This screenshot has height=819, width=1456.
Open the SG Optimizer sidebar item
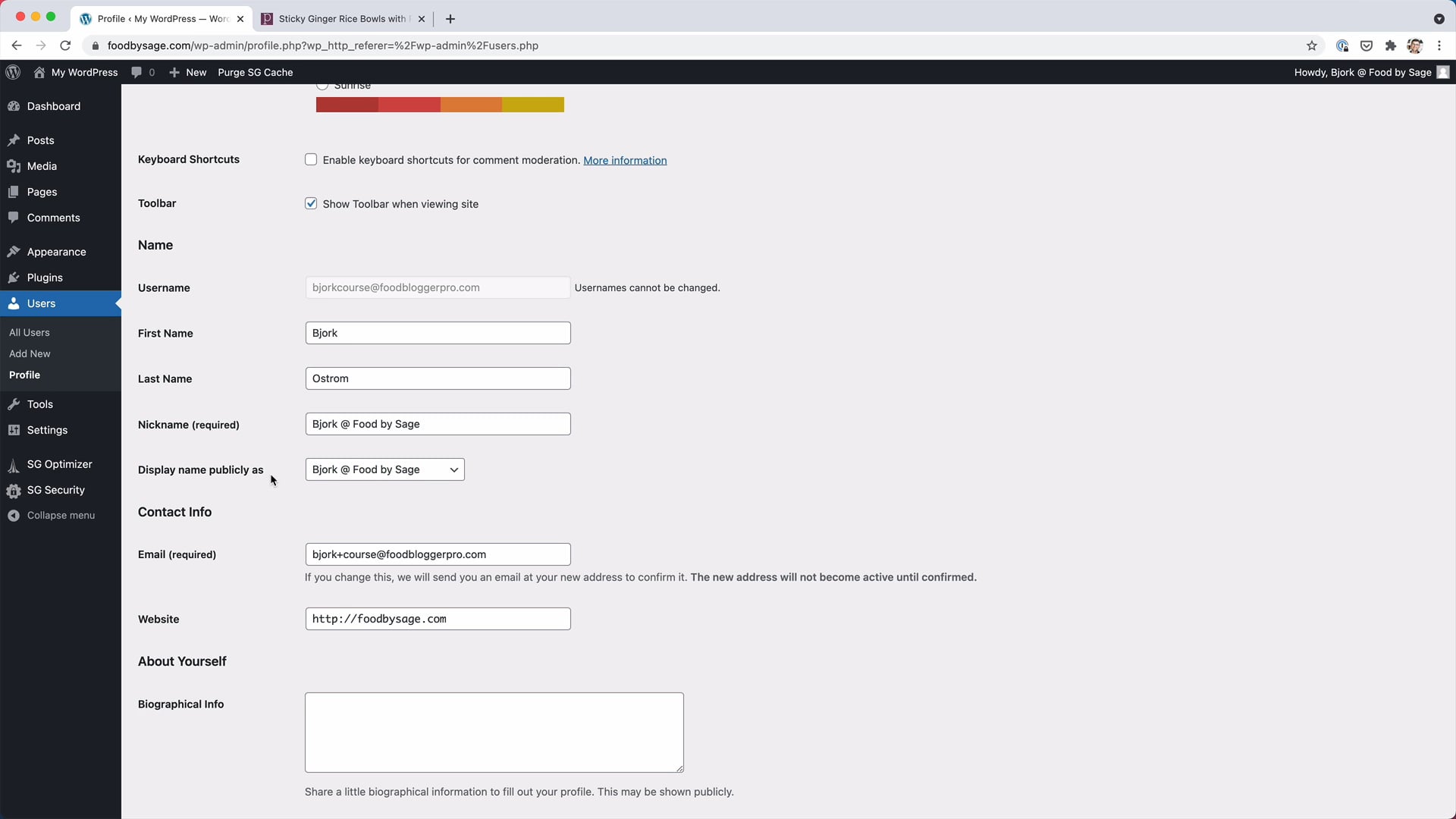[59, 464]
